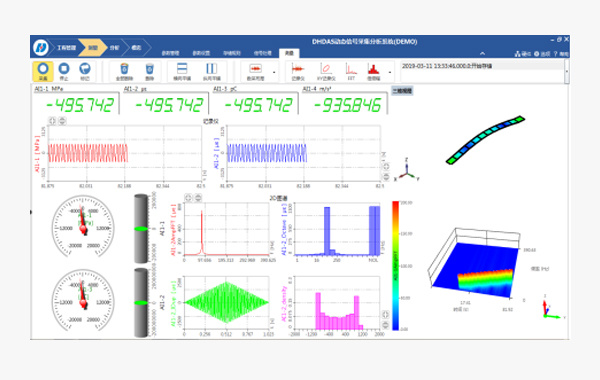Open the 参数设置 ribbon tab

pos(201,53)
